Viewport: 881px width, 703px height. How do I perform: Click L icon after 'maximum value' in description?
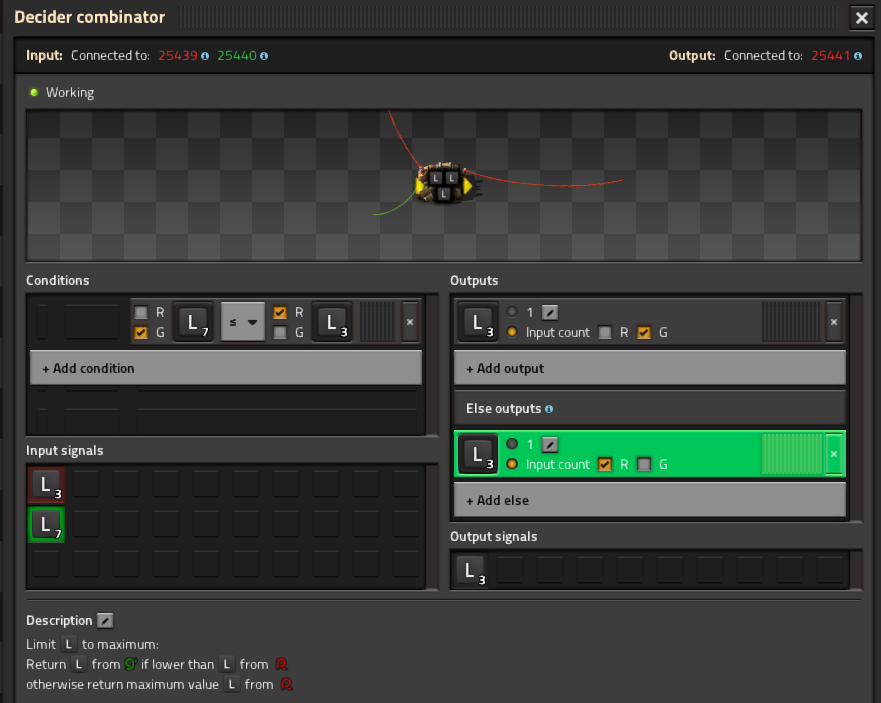coord(231,684)
